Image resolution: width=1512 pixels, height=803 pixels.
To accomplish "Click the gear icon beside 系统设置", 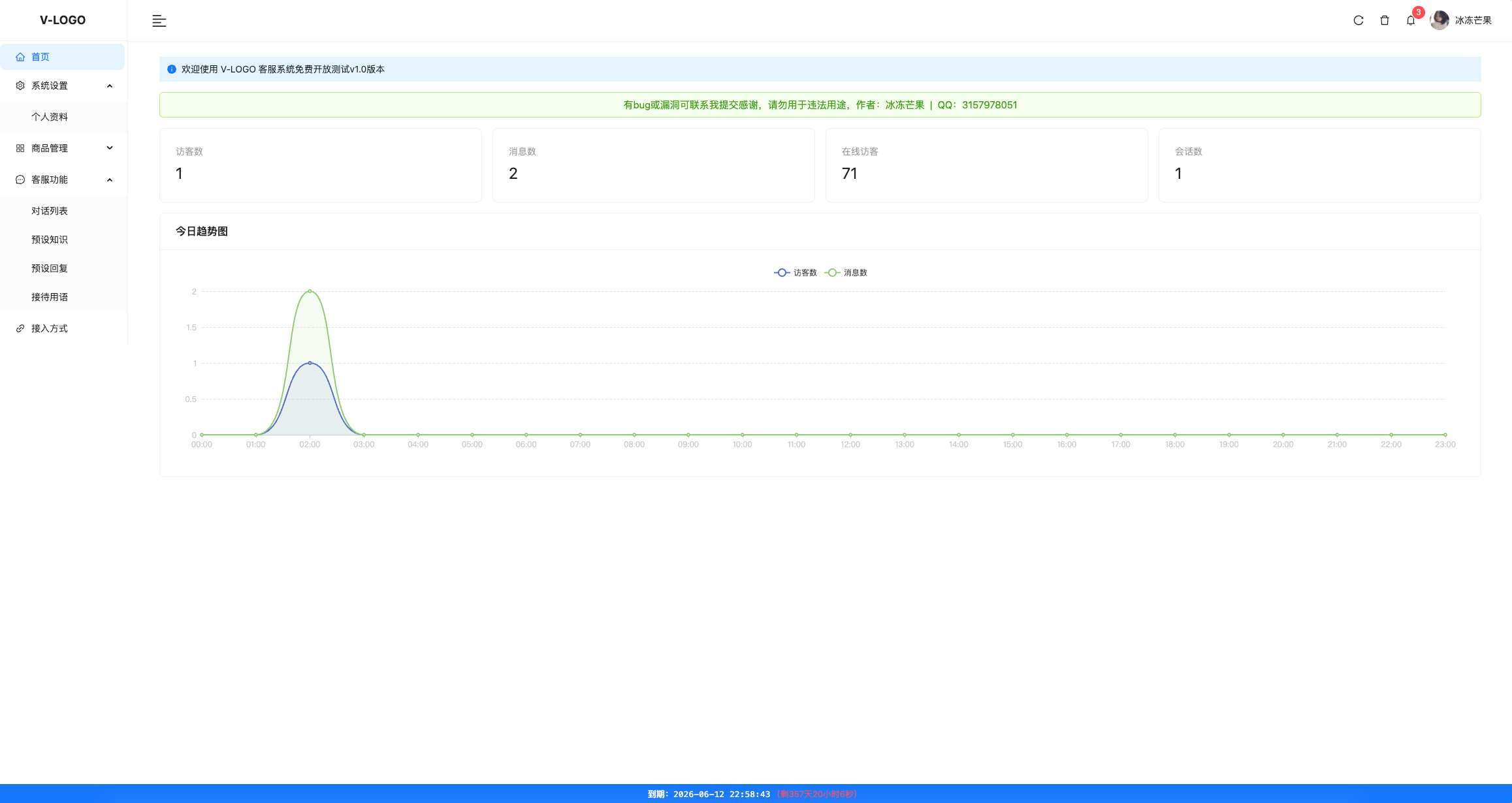I will 20,86.
